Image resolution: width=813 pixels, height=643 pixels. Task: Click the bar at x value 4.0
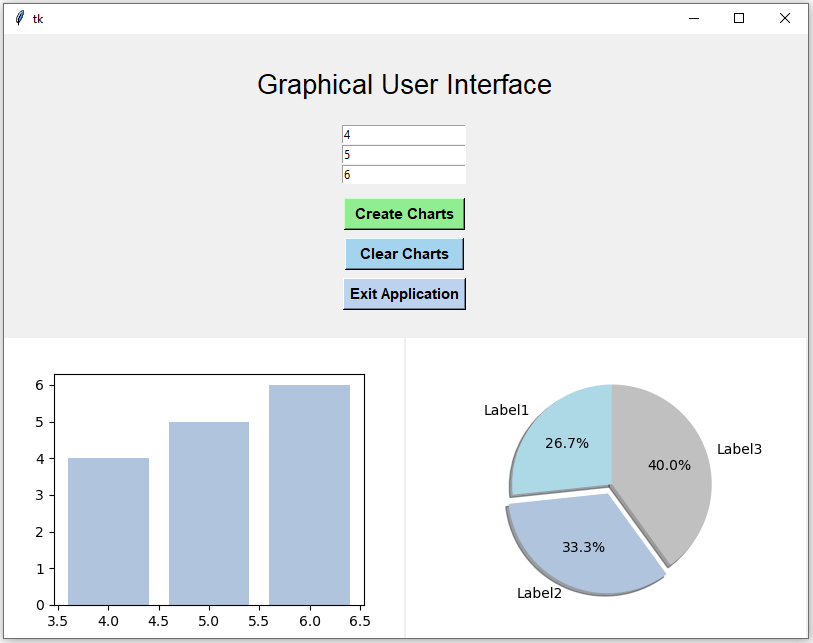point(108,532)
